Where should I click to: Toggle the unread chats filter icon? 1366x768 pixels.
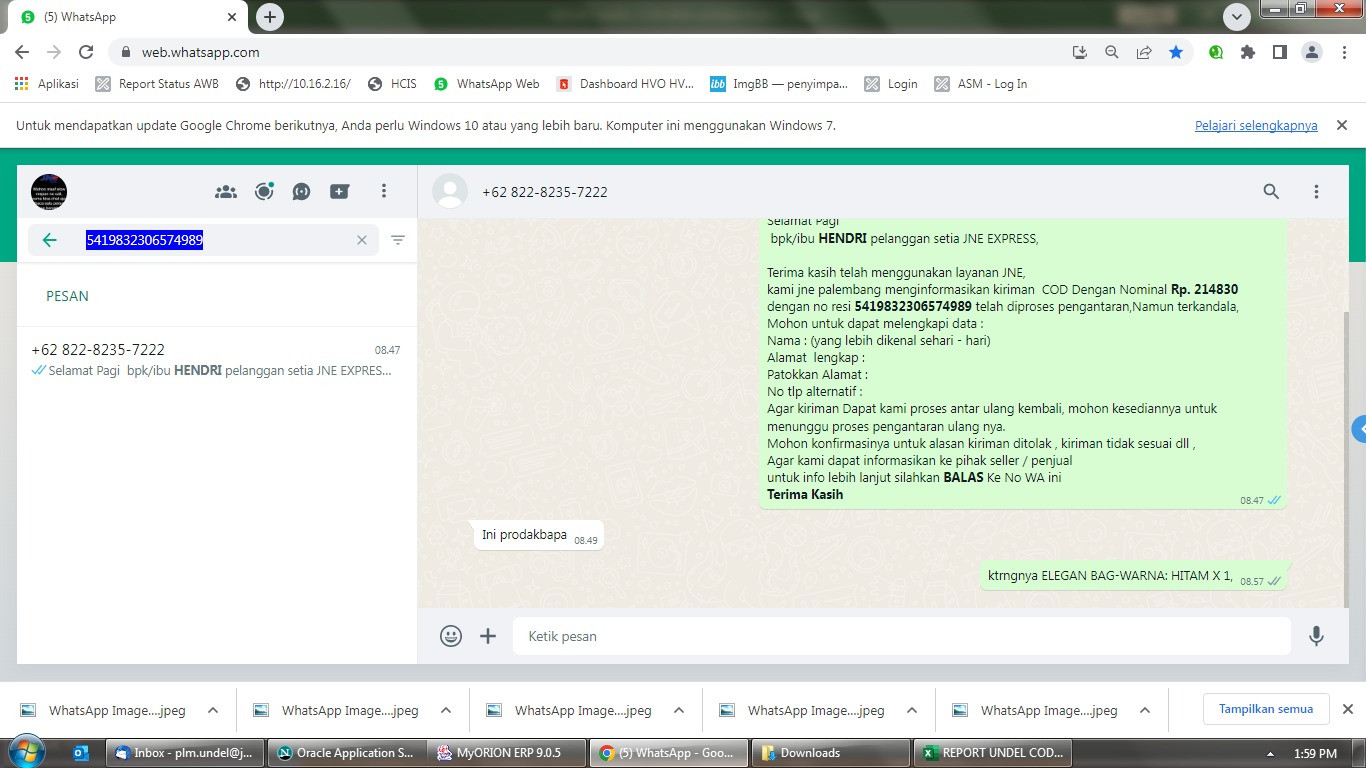398,240
